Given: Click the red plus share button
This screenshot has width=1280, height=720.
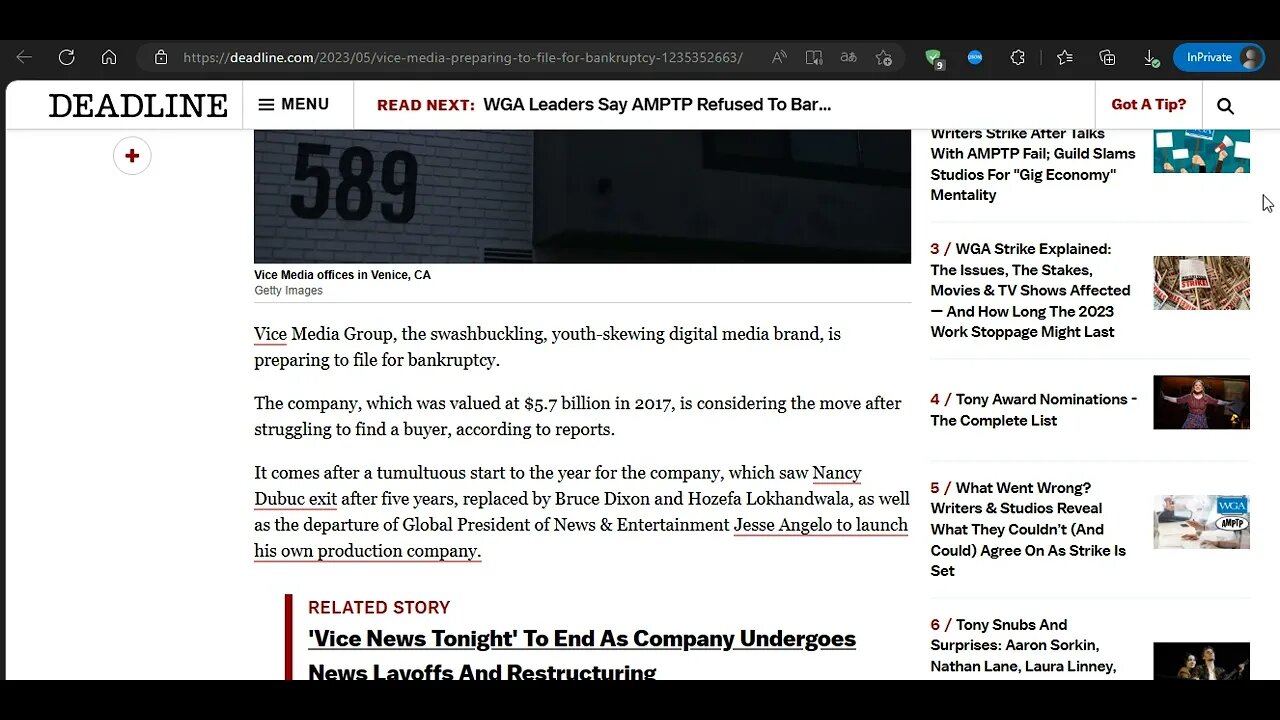Looking at the screenshot, I should click(132, 156).
